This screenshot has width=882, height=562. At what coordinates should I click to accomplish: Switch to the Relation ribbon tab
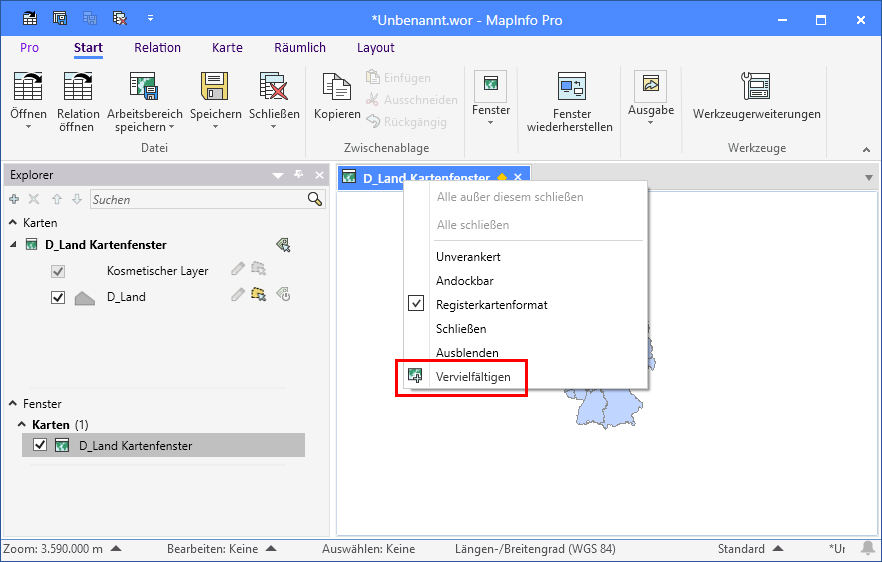(158, 48)
